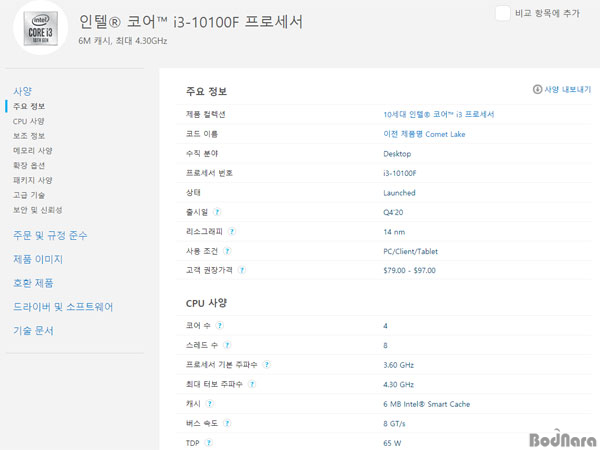Click the help icon next to 리소그래피
This screenshot has width=600, height=450.
tap(232, 231)
